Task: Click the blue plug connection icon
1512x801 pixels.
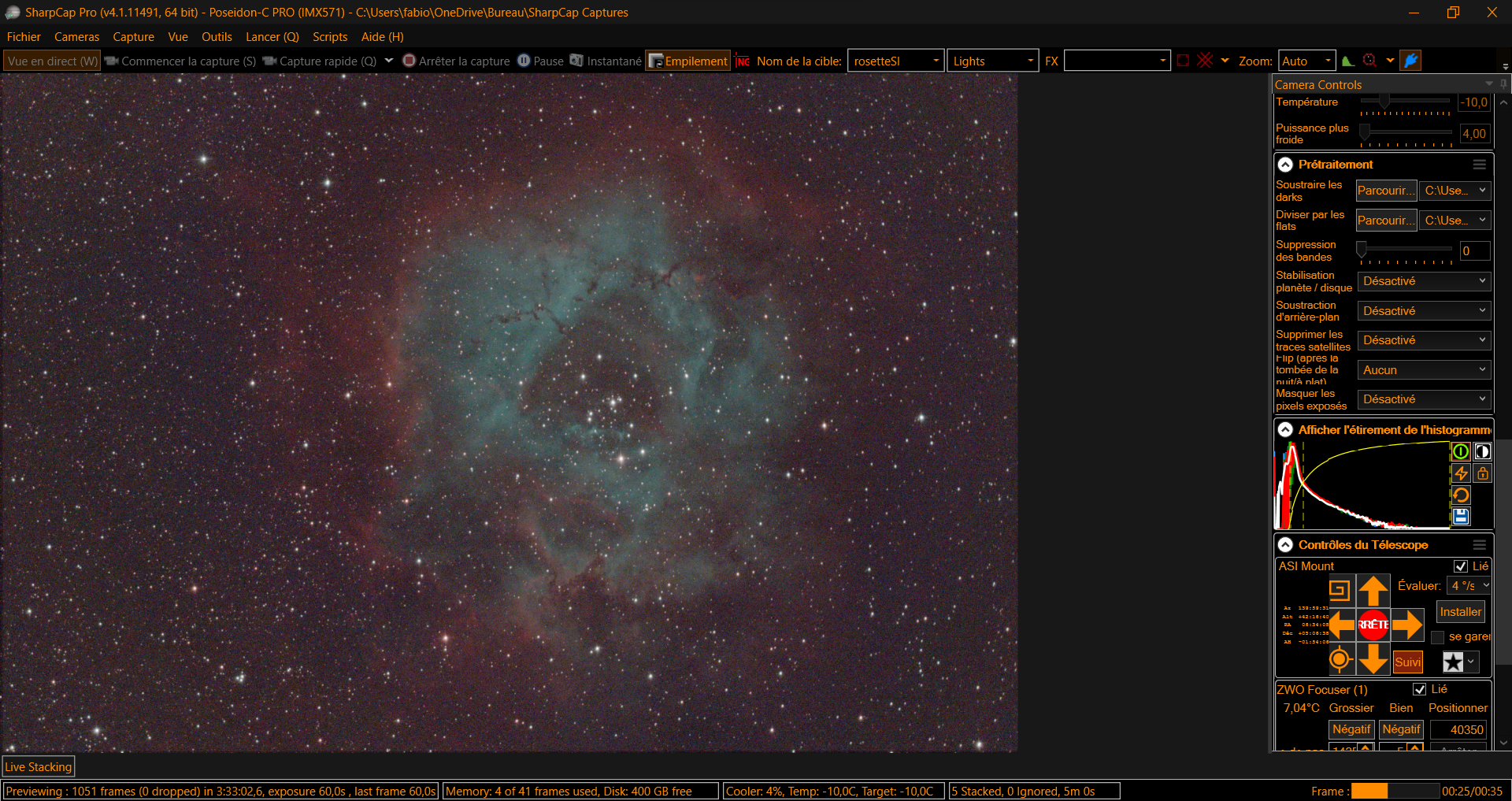Action: pyautogui.click(x=1411, y=61)
